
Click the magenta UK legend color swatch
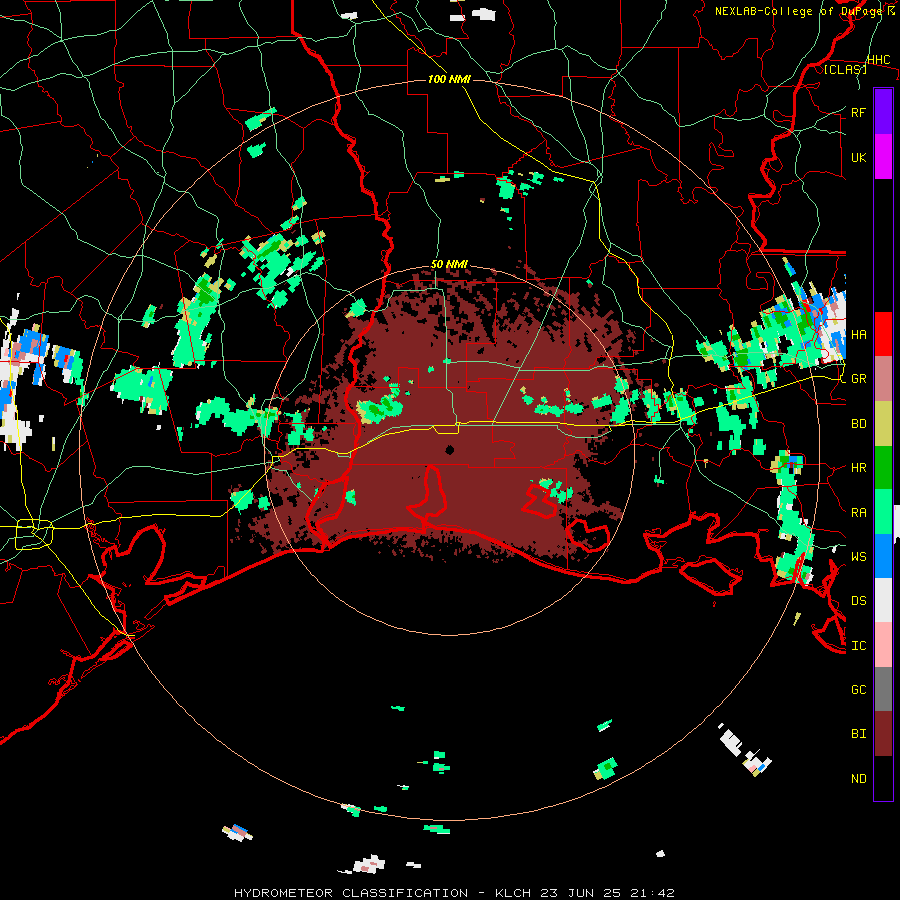(x=883, y=157)
